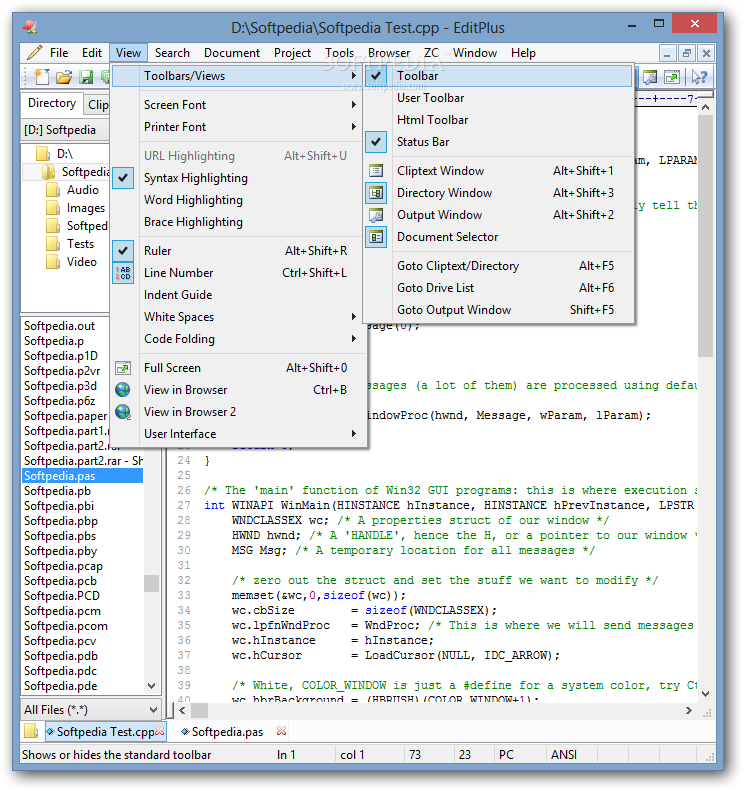Expand the Toolbars/Views submenu
Viewport: 744px width, 791px height.
pyautogui.click(x=238, y=76)
